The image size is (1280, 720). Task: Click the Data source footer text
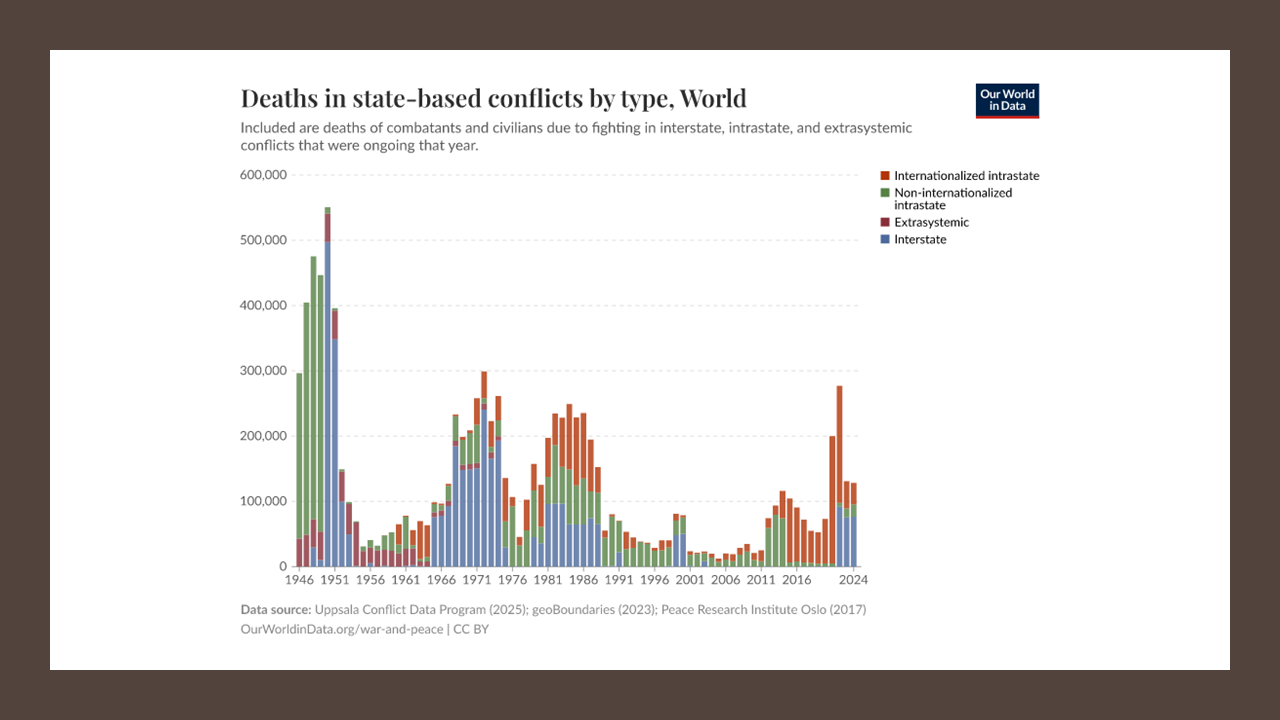point(553,610)
